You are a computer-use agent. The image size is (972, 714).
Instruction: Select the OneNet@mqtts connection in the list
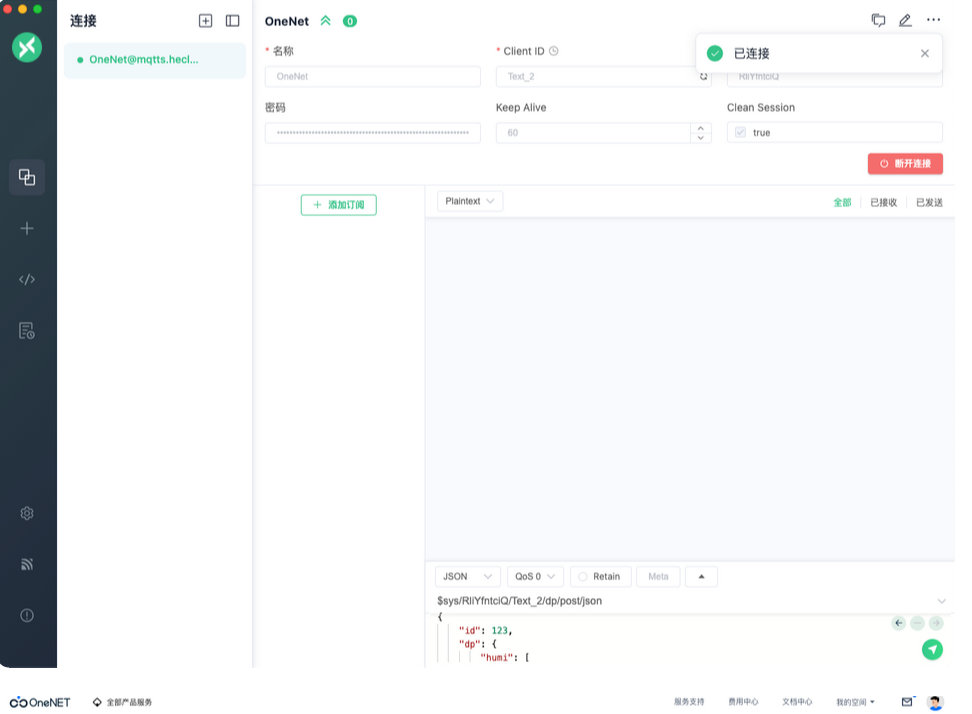click(143, 60)
